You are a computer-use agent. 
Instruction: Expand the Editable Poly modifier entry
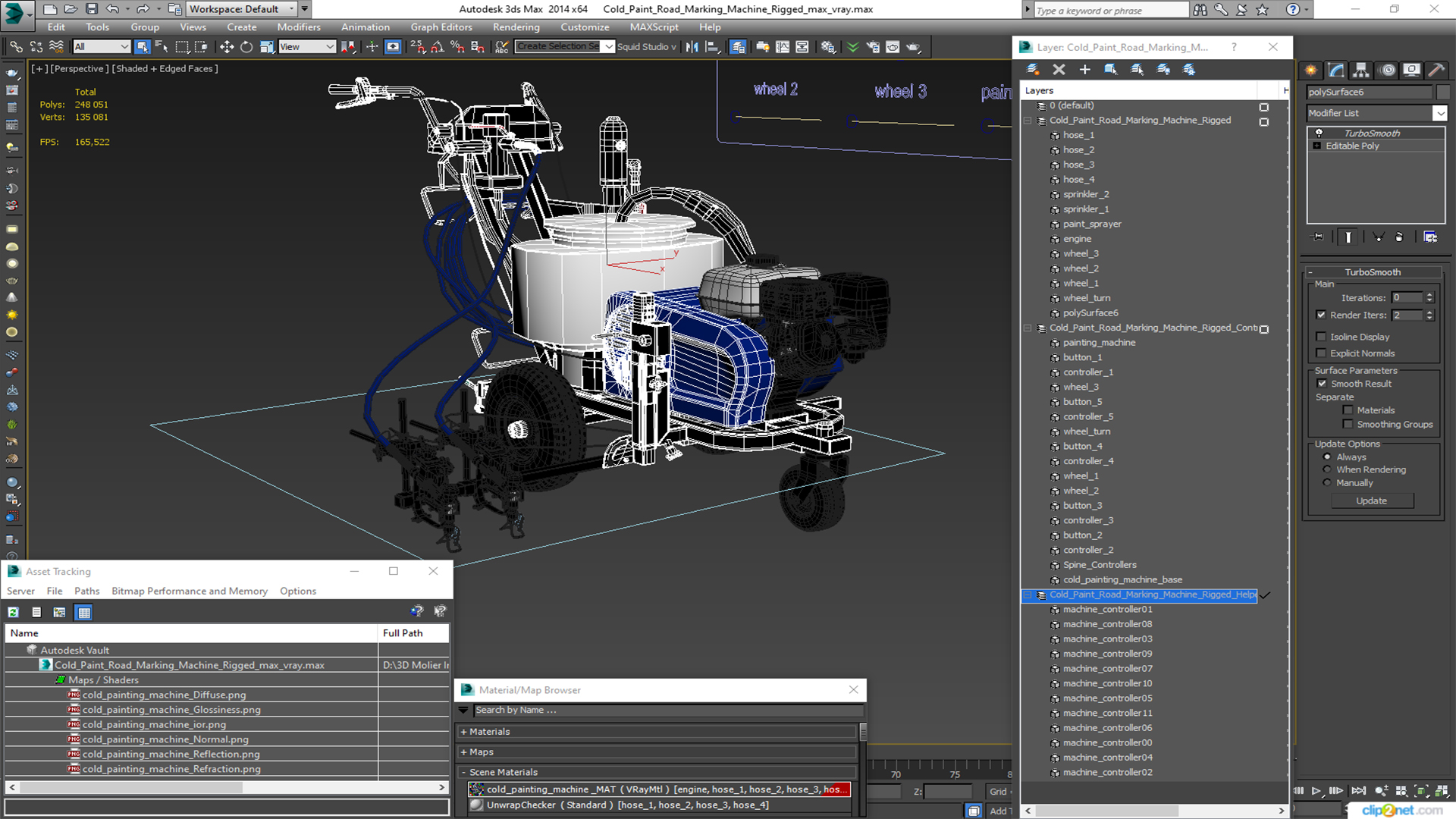(1317, 146)
